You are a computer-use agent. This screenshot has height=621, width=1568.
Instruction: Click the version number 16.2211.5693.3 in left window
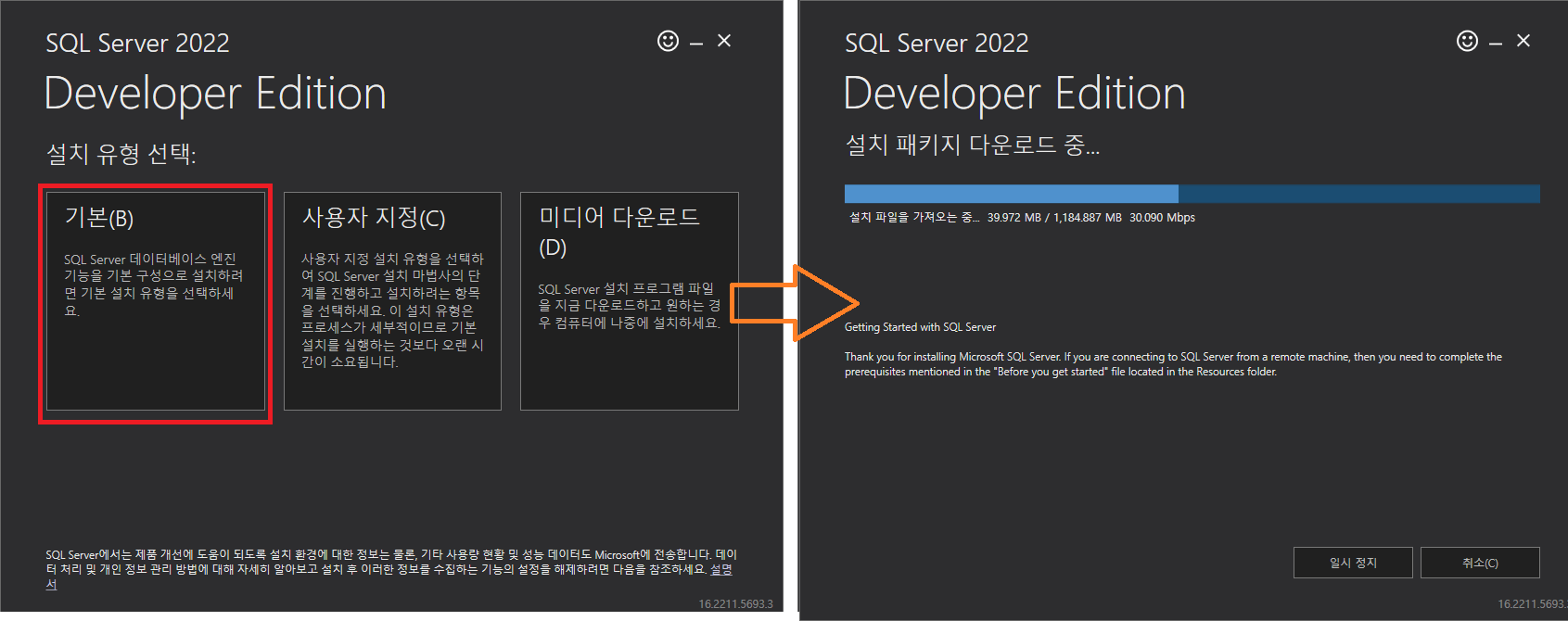pyautogui.click(x=735, y=604)
